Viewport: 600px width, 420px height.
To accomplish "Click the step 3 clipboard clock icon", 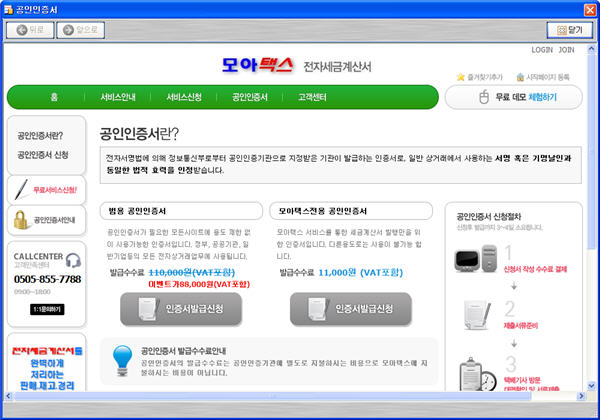I will 478,374.
